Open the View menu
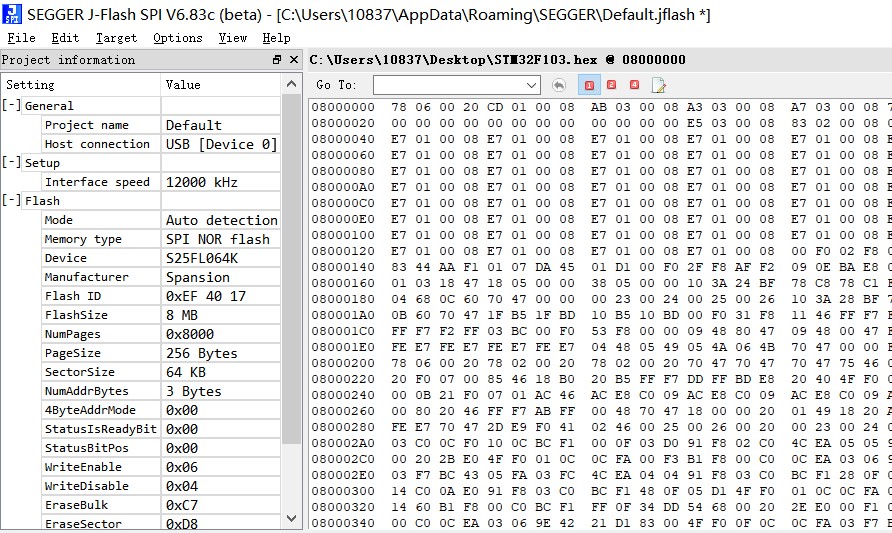Viewport: 892px width, 533px height. (x=233, y=38)
